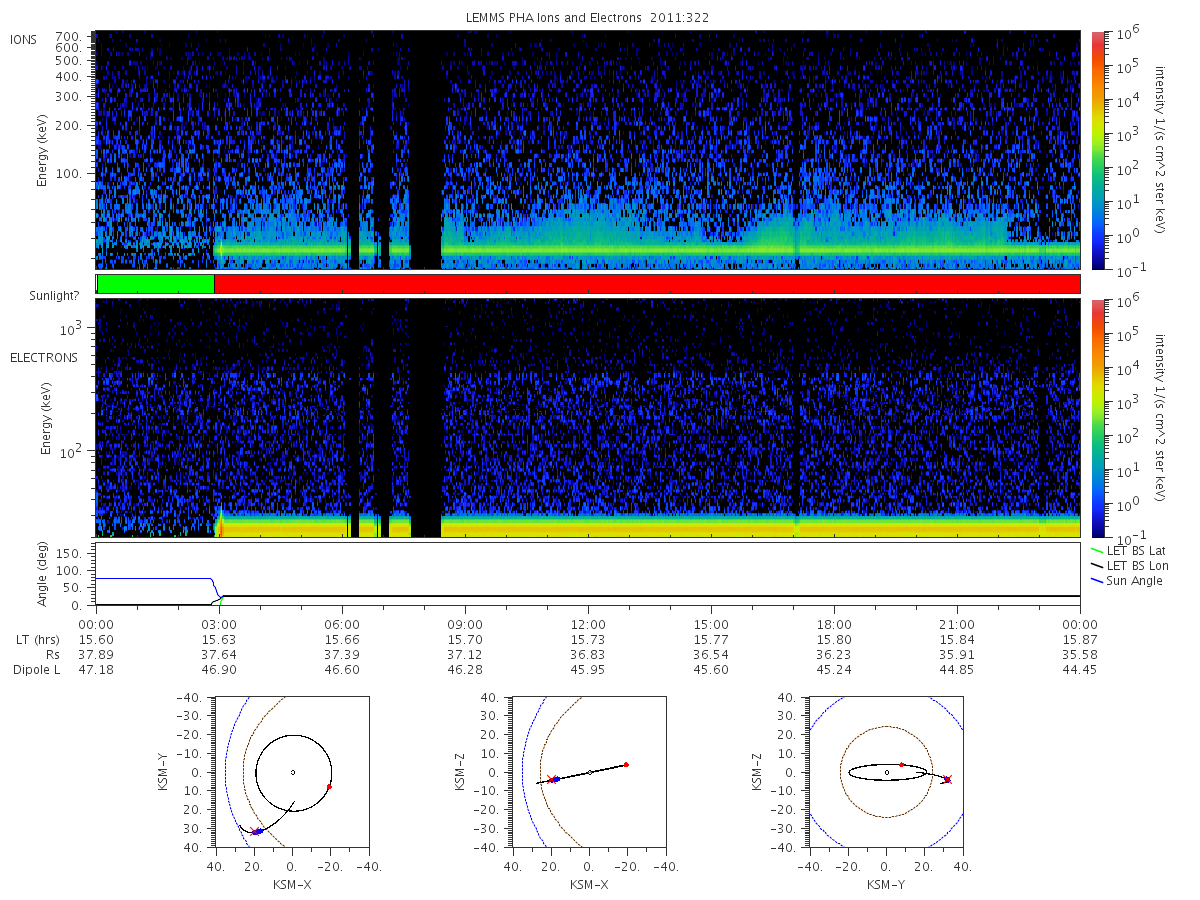
Task: Select the LT value 15.66
Action: (342, 640)
